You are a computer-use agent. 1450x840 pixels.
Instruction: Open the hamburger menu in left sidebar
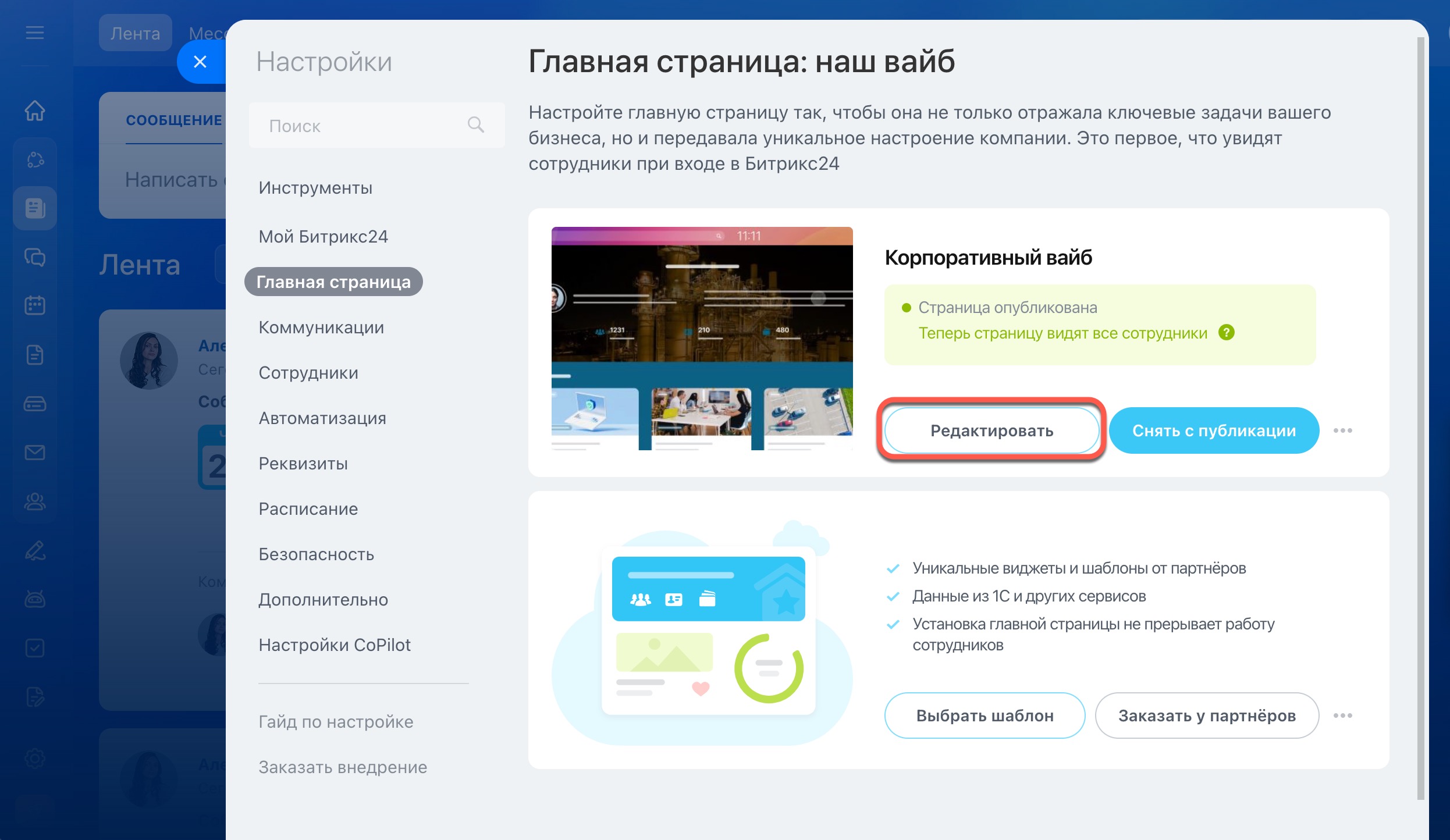click(35, 33)
